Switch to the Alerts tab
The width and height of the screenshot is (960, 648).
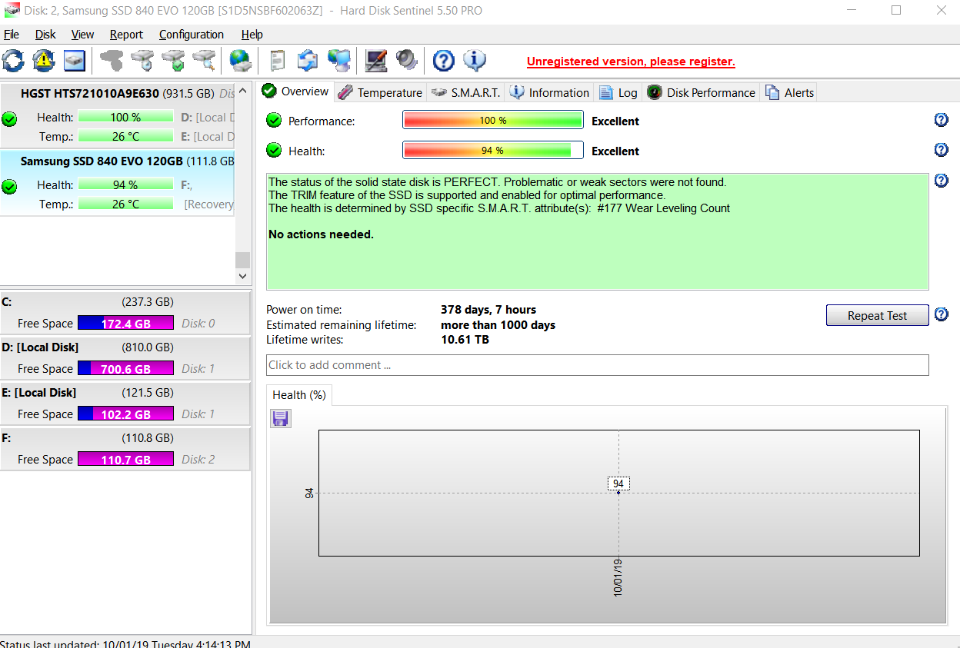pos(790,92)
